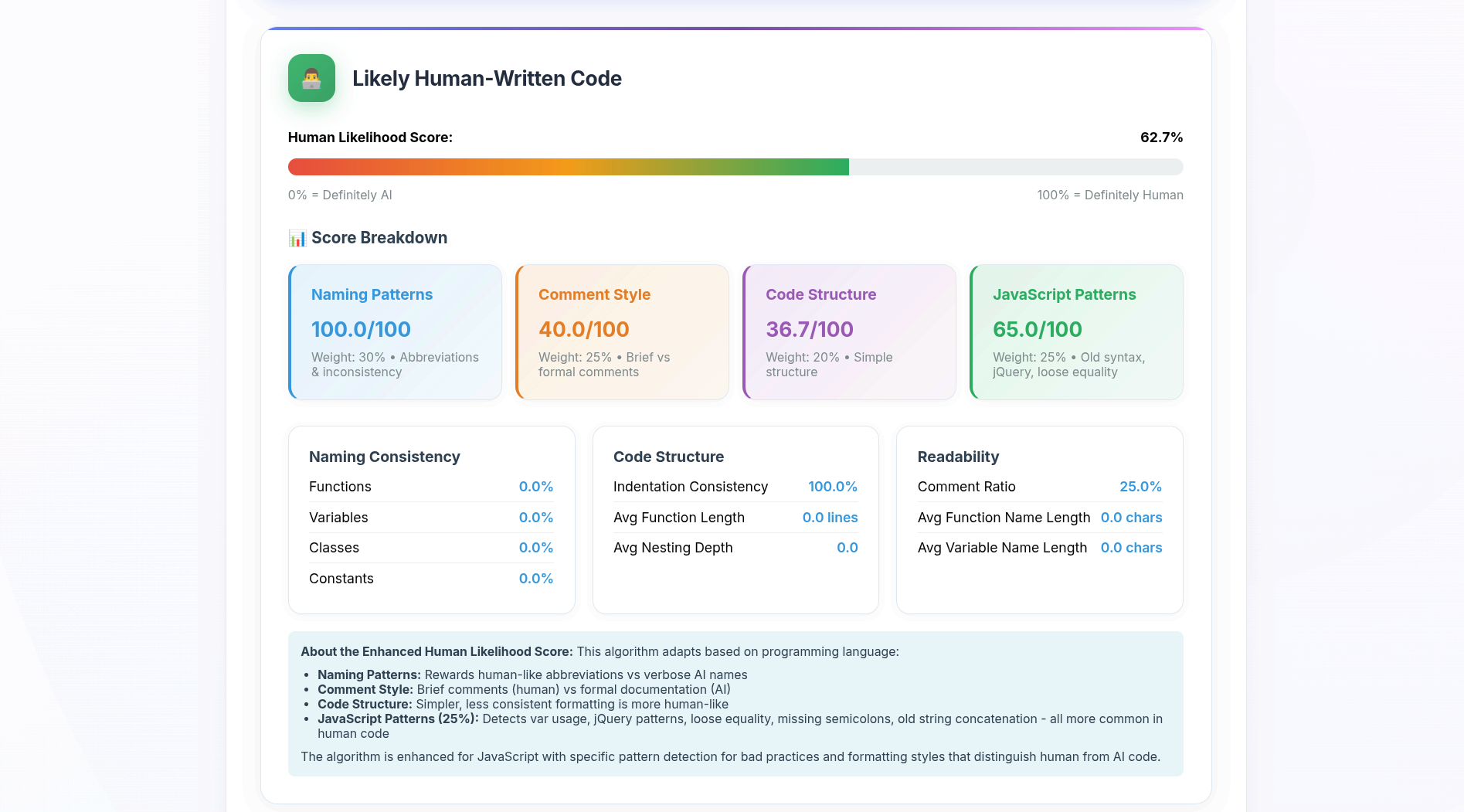The height and width of the screenshot is (812, 1464).
Task: Click the JavaScript Patterns score card
Action: pos(1076,332)
